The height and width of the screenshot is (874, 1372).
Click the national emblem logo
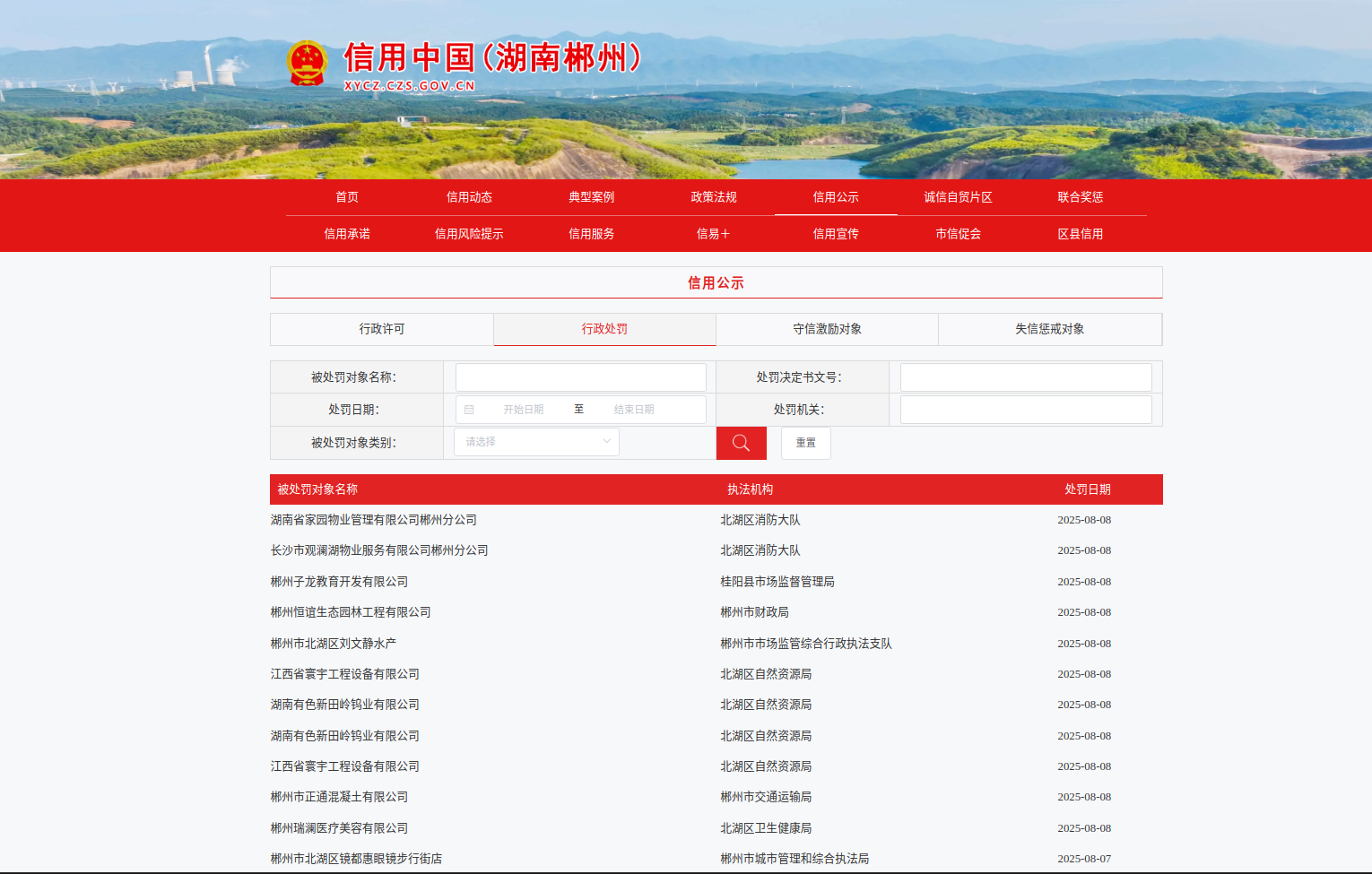307,63
